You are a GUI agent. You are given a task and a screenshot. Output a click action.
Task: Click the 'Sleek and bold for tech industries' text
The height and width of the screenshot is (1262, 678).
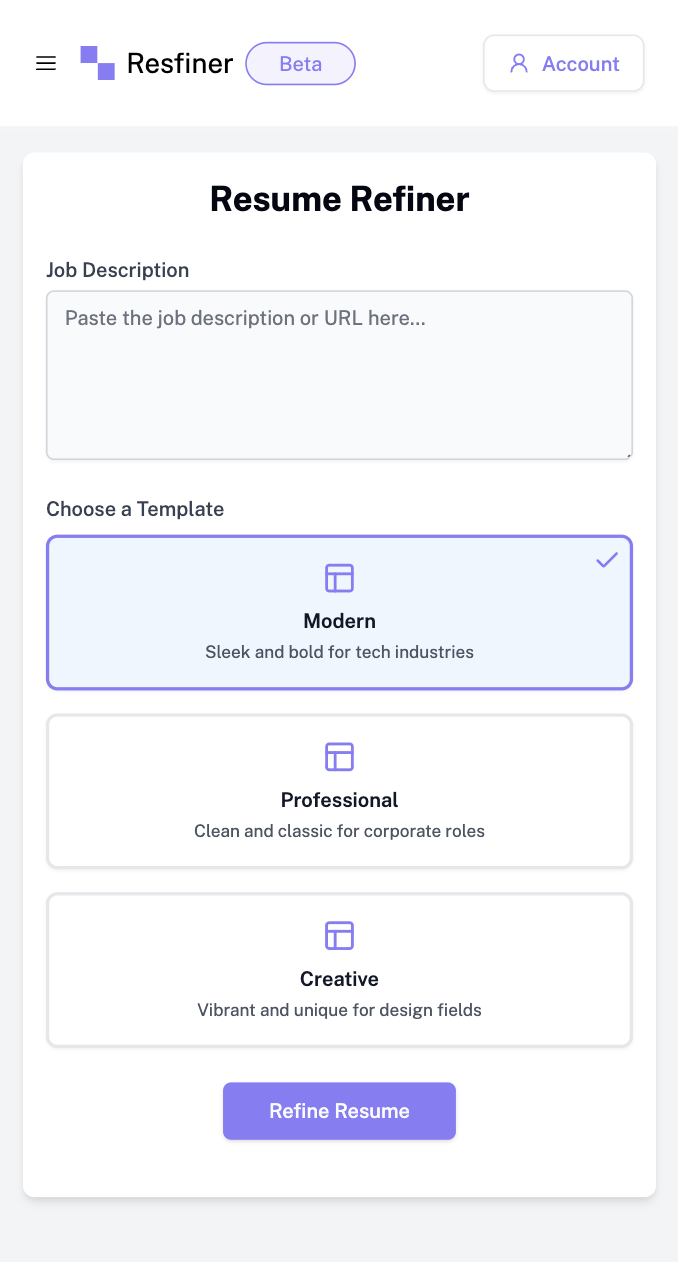point(339,652)
